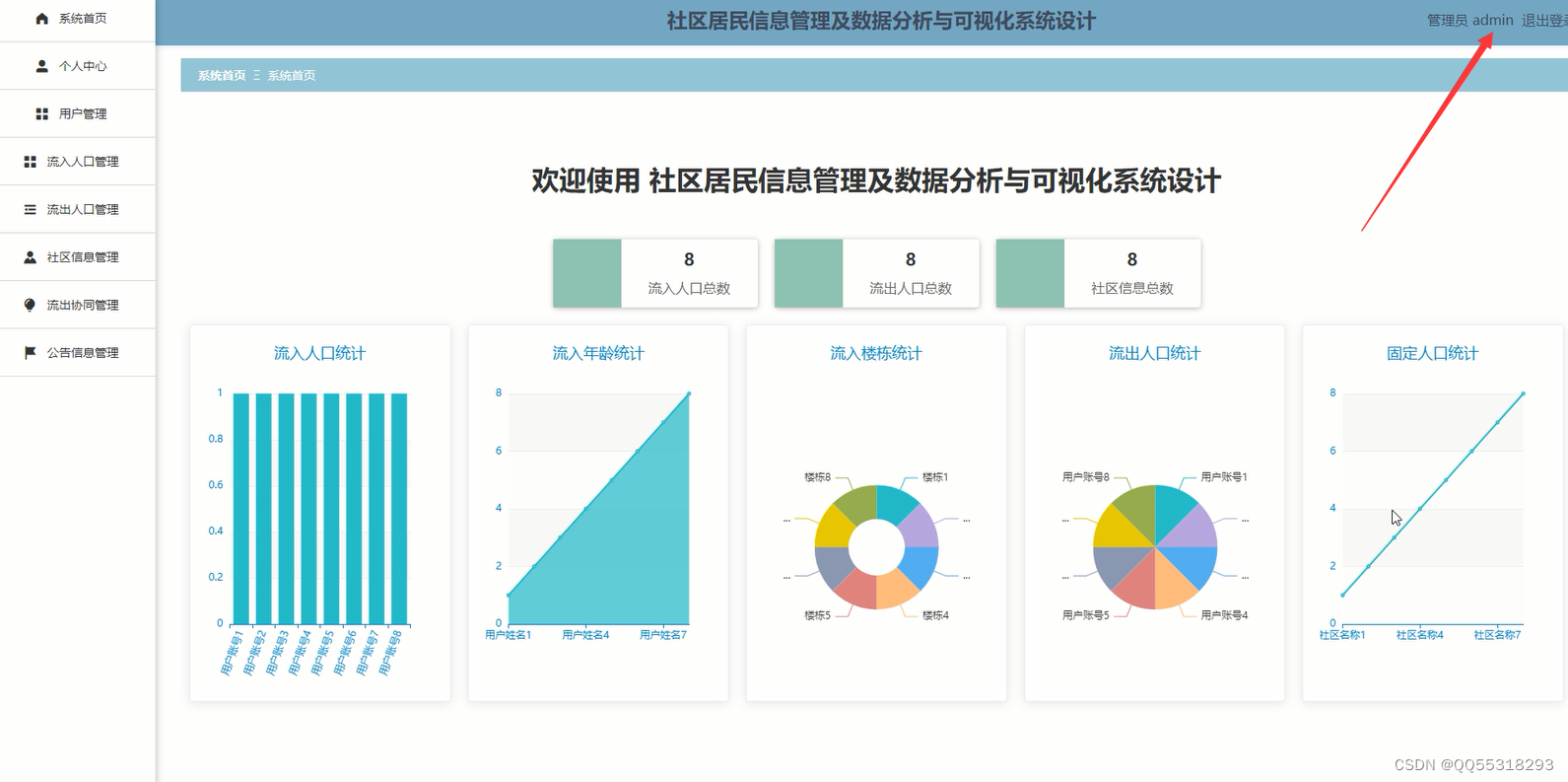The height and width of the screenshot is (782, 1568).
Task: Click the 用户账号8 slice in 流出人口统计 pie
Action: (1137, 508)
